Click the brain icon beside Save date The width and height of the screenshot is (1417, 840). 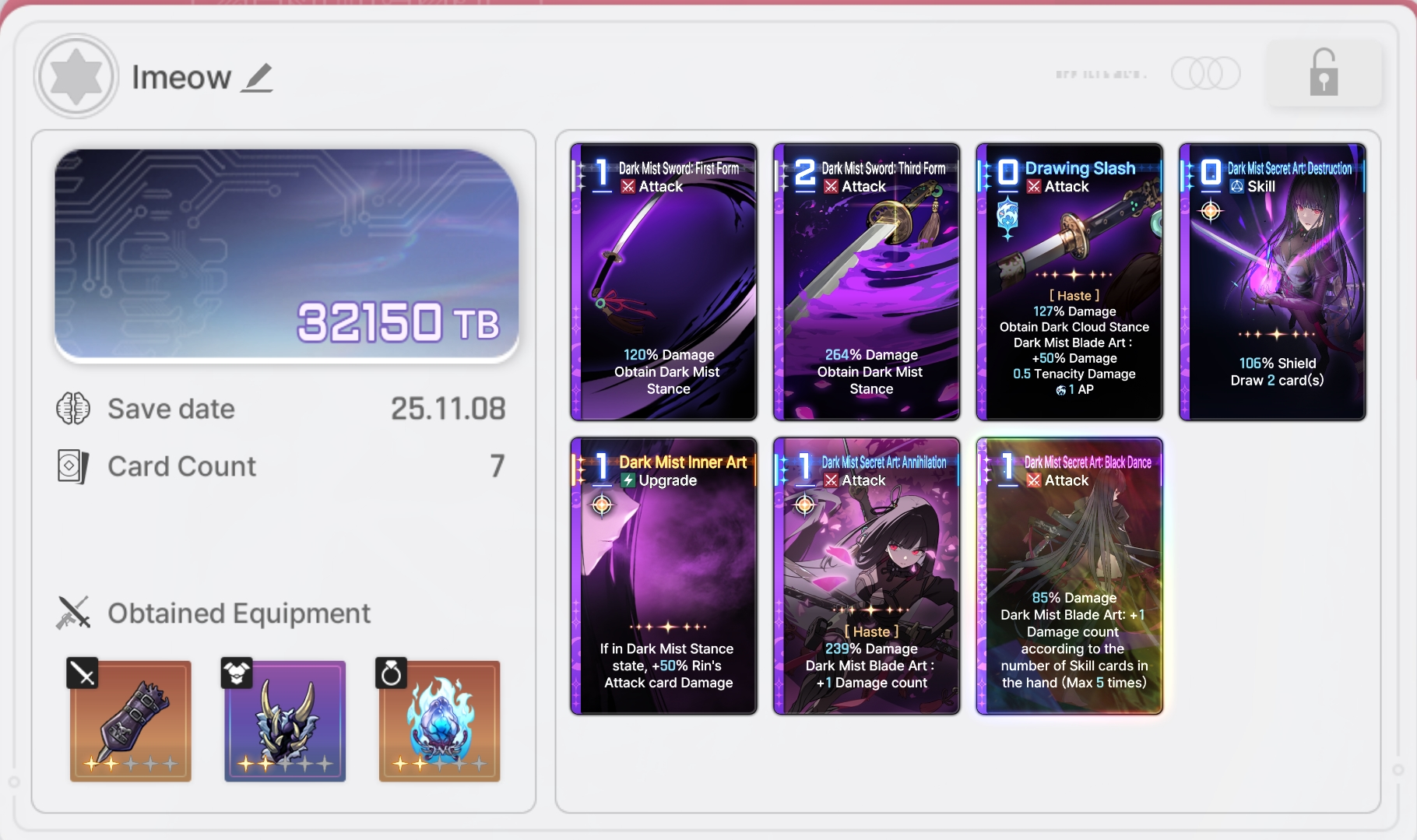coord(73,409)
